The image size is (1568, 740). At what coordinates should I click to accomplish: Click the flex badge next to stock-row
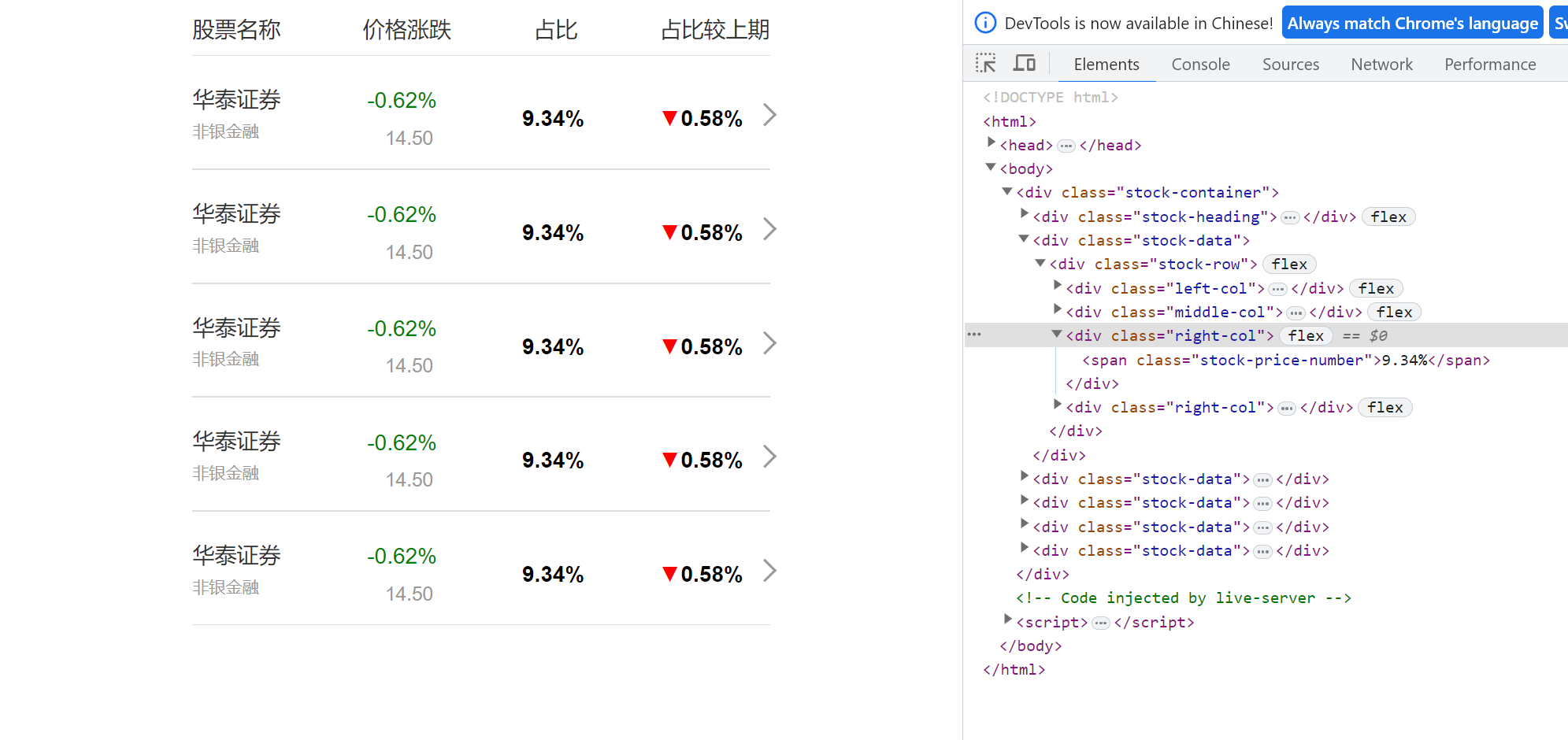coord(1289,265)
